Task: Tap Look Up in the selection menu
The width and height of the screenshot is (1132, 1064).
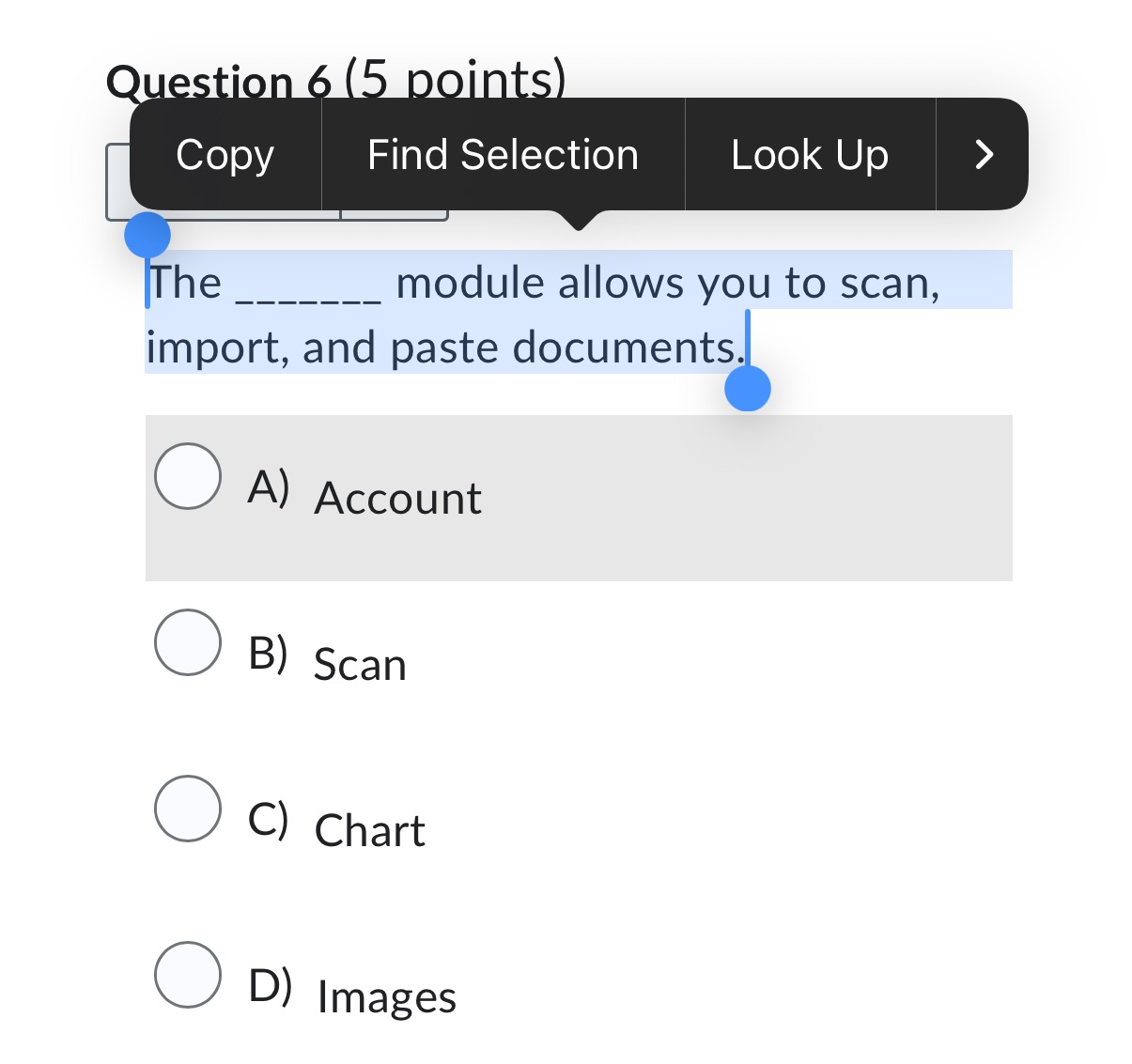Action: click(809, 155)
